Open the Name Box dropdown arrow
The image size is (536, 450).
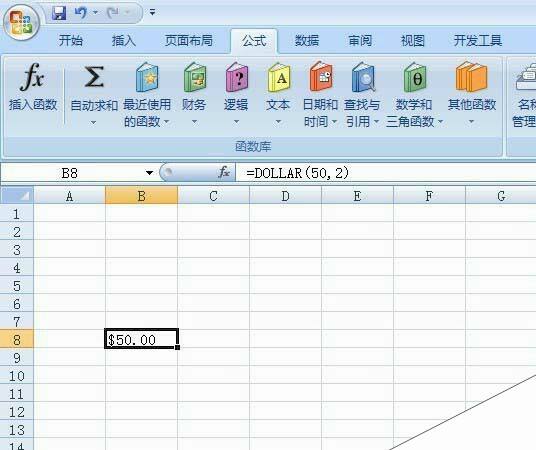149,173
